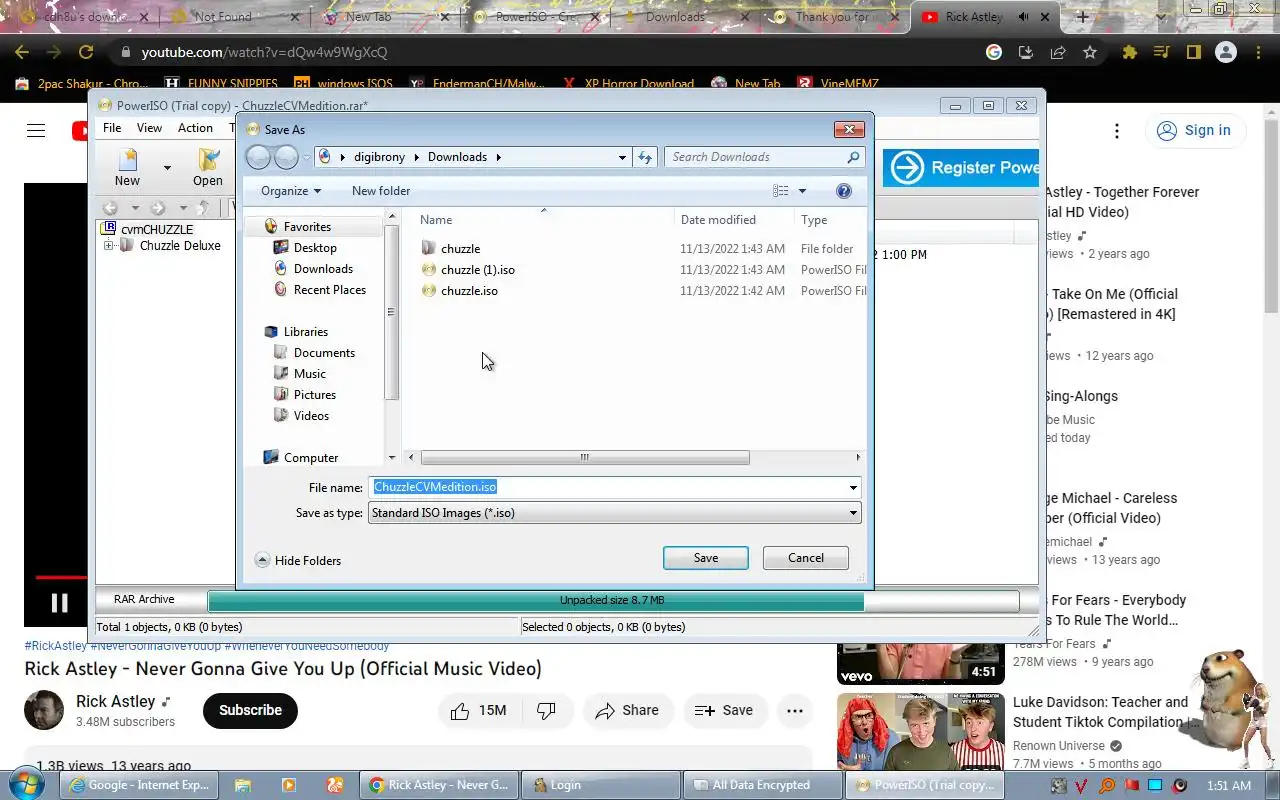Image resolution: width=1280 pixels, height=800 pixels.
Task: Select Downloads under Favorites
Action: point(323,269)
